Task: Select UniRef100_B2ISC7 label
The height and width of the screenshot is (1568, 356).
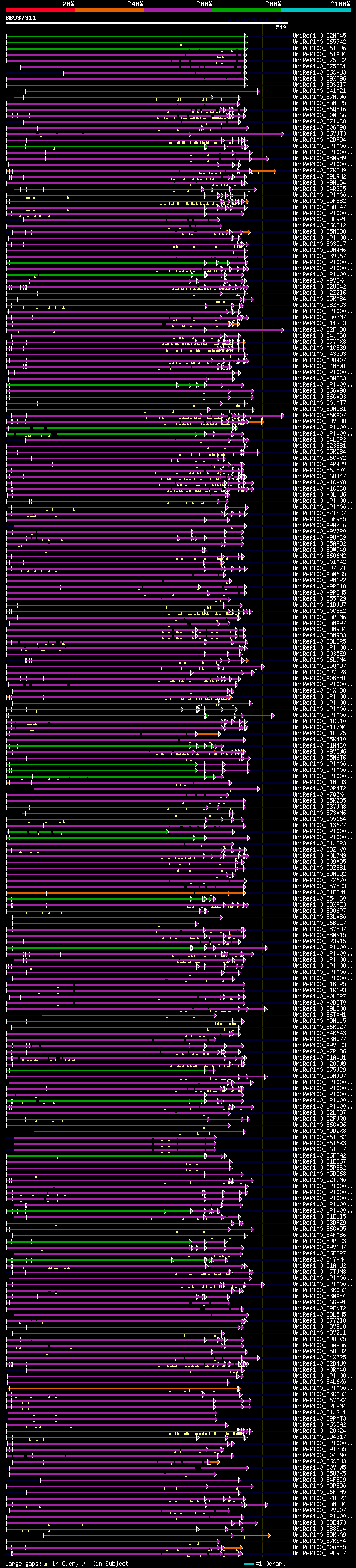Action: coord(319,513)
